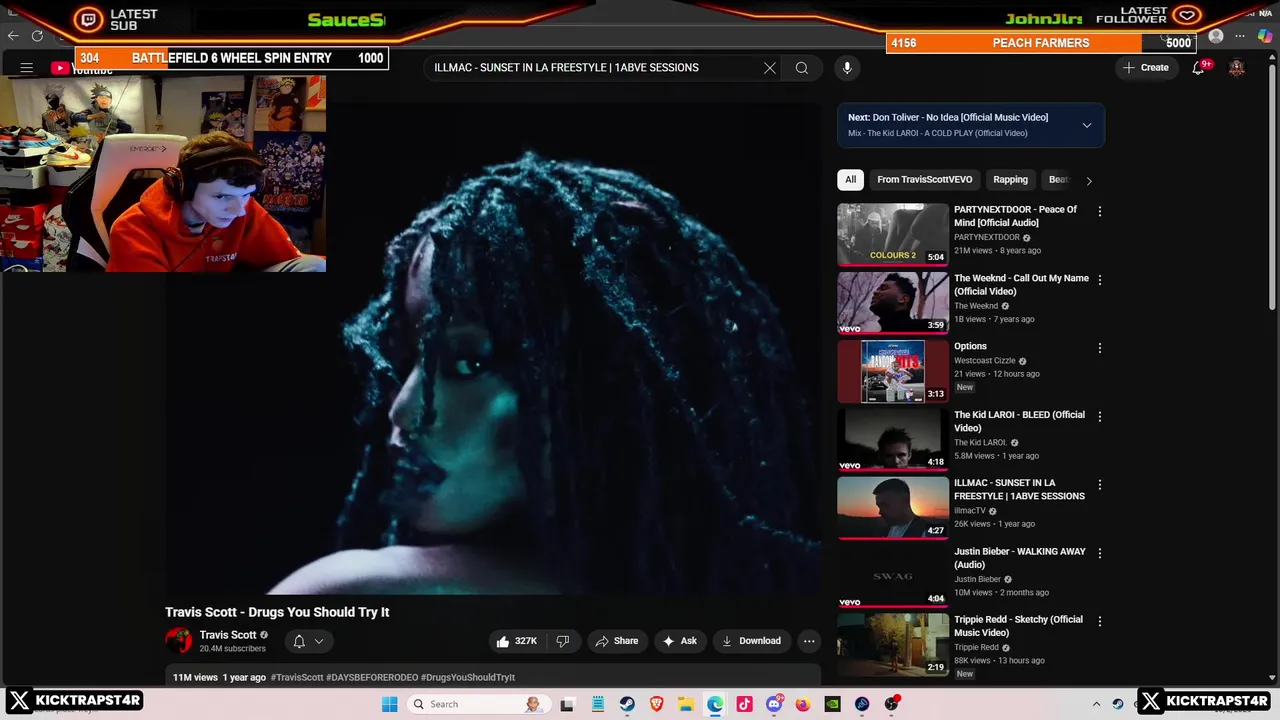The image size is (1280, 720).
Task: Open Task View on taskbar
Action: [568, 704]
